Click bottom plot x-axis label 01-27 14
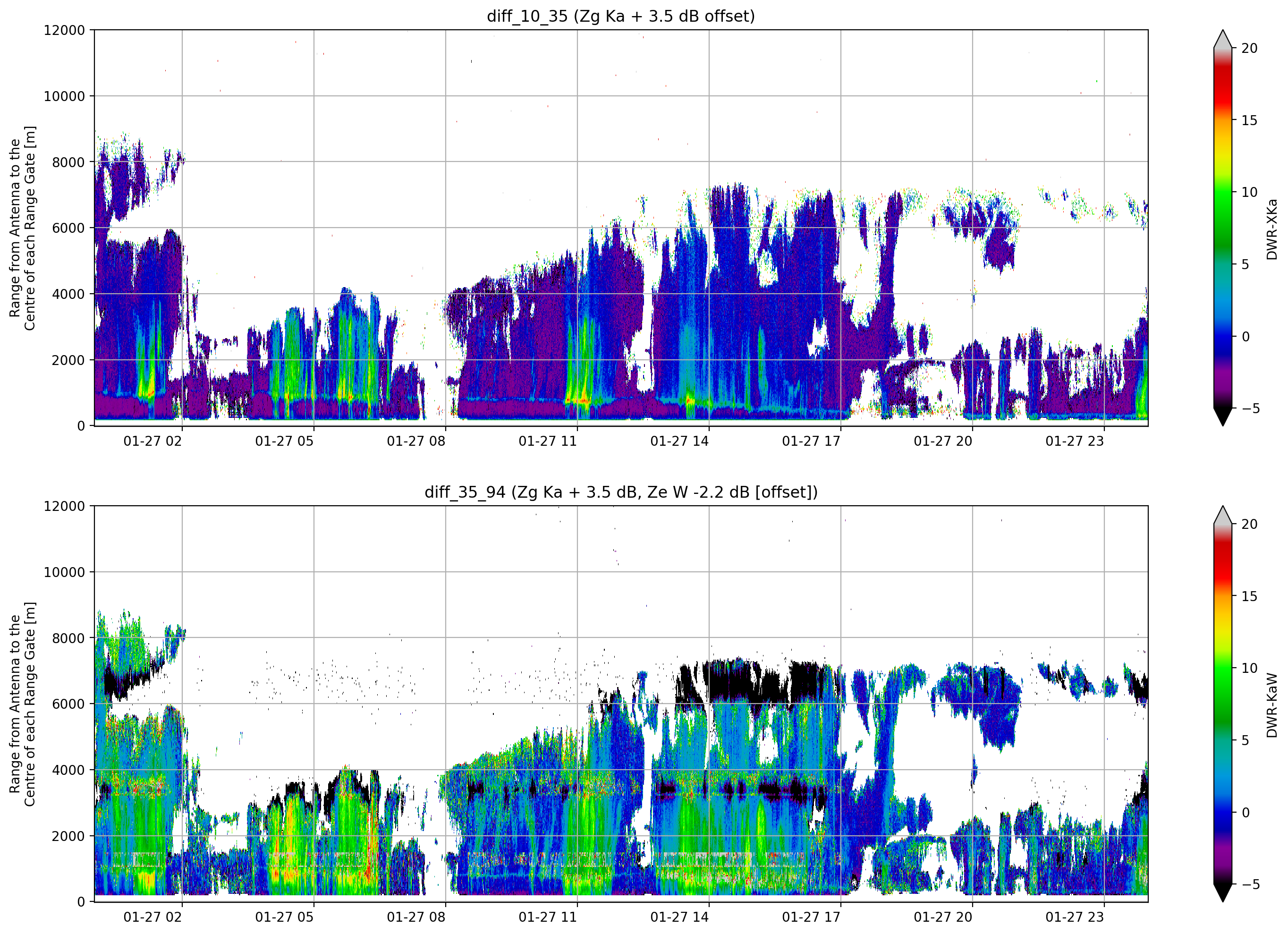Image resolution: width=1288 pixels, height=934 pixels. (x=680, y=917)
